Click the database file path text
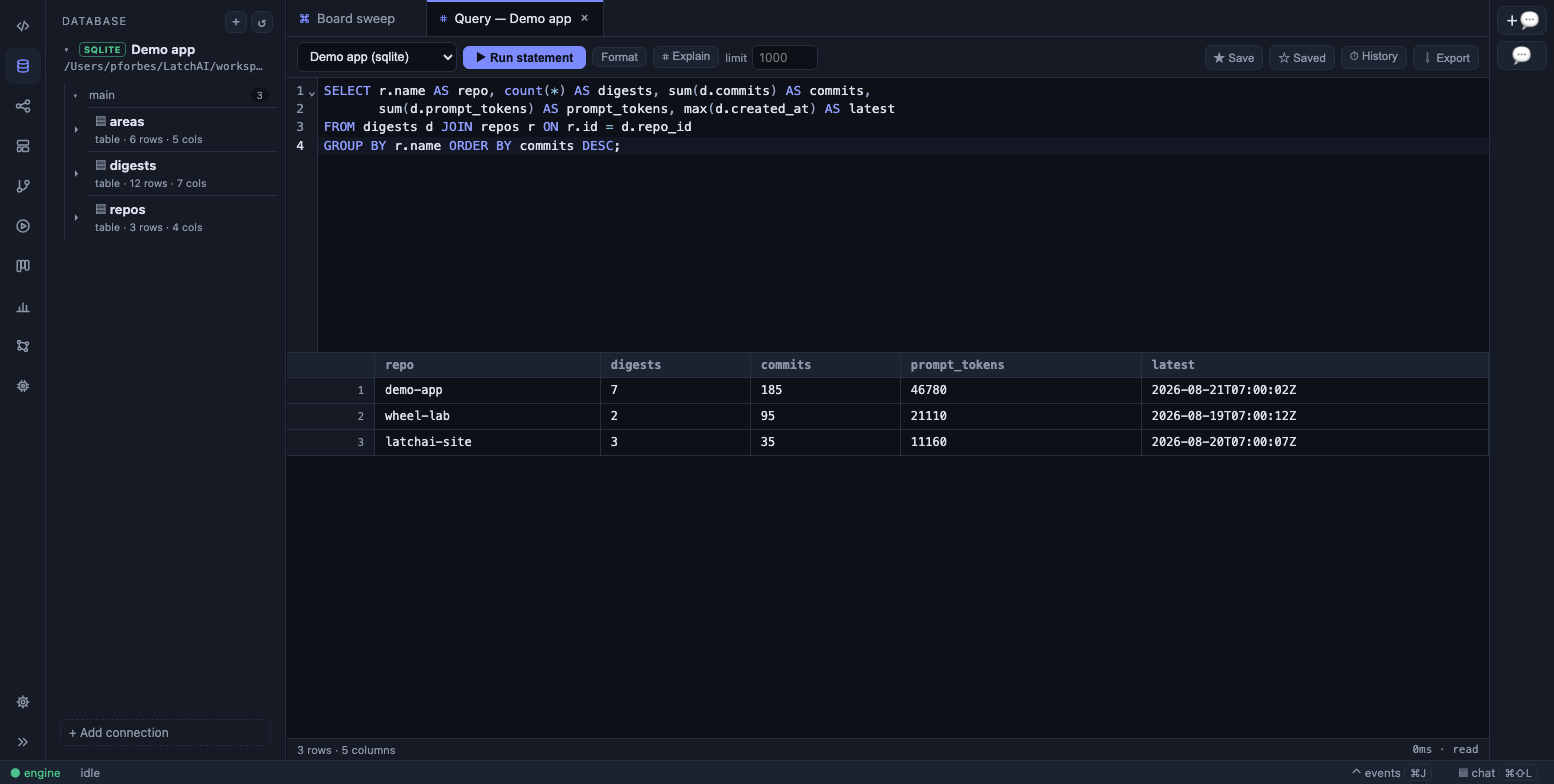 click(x=163, y=67)
